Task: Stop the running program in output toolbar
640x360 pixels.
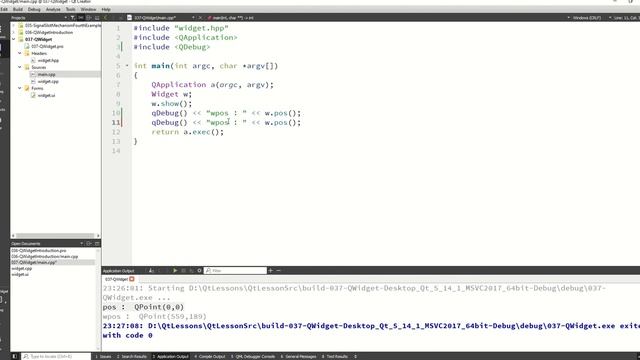Action: [x=183, y=271]
